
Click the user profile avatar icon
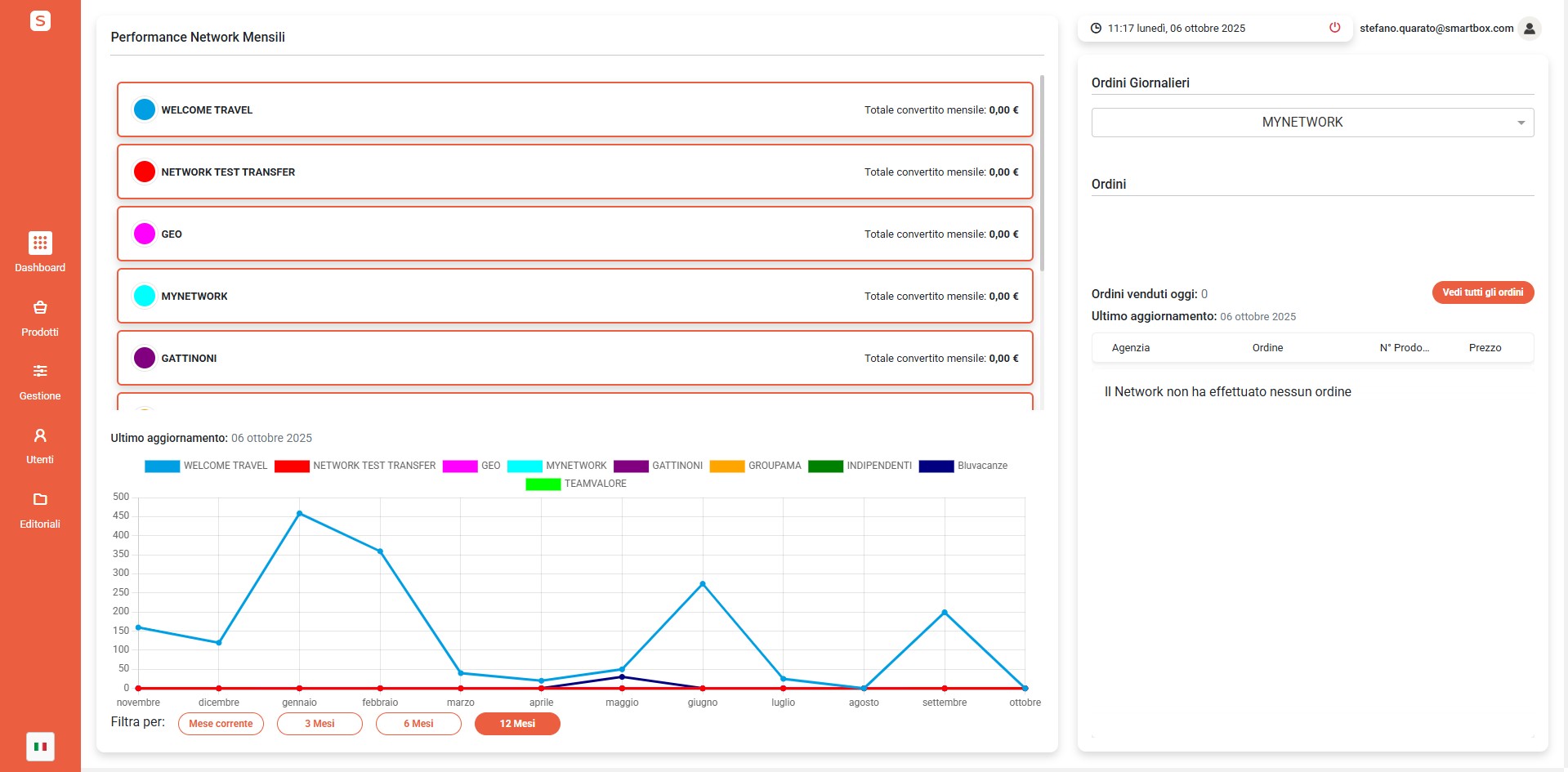(x=1529, y=29)
